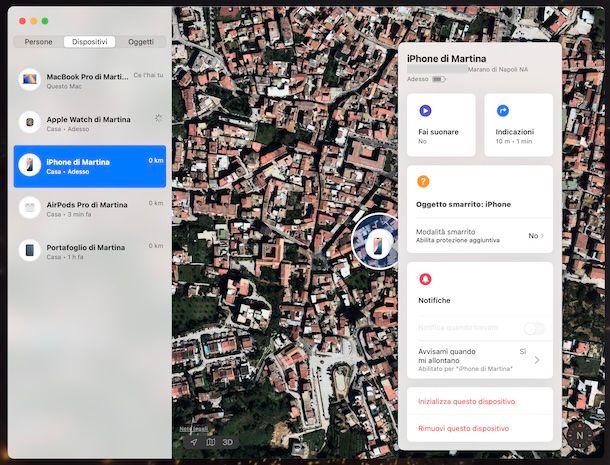The height and width of the screenshot is (465, 610).
Task: Expand Avvisami quando mi allontano chevron
Action: (x=537, y=360)
